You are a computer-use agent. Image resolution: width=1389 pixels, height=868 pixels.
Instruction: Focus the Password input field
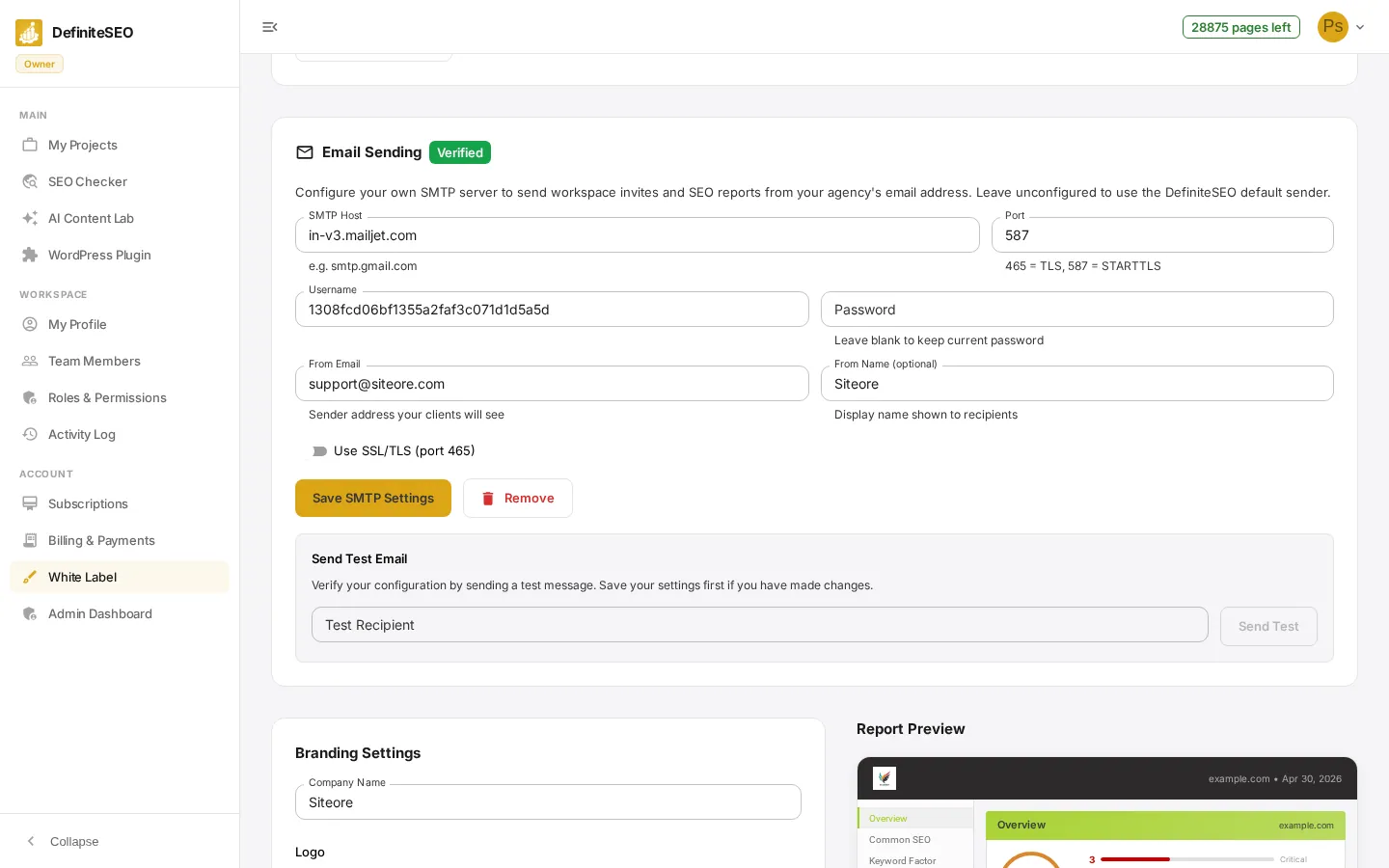coord(1077,310)
